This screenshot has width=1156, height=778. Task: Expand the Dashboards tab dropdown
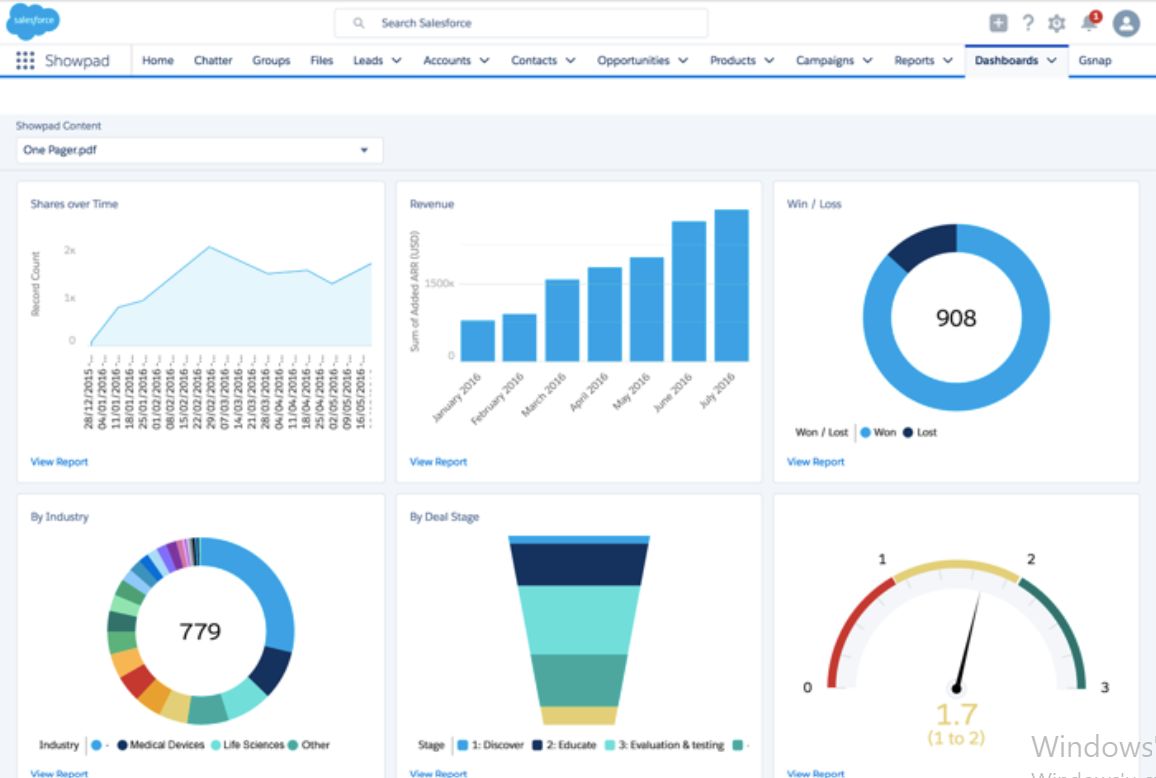pyautogui.click(x=1051, y=60)
